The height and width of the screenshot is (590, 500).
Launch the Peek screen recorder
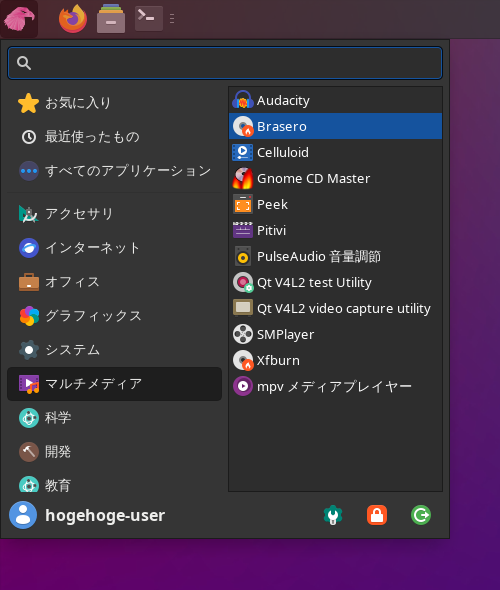[x=335, y=204]
